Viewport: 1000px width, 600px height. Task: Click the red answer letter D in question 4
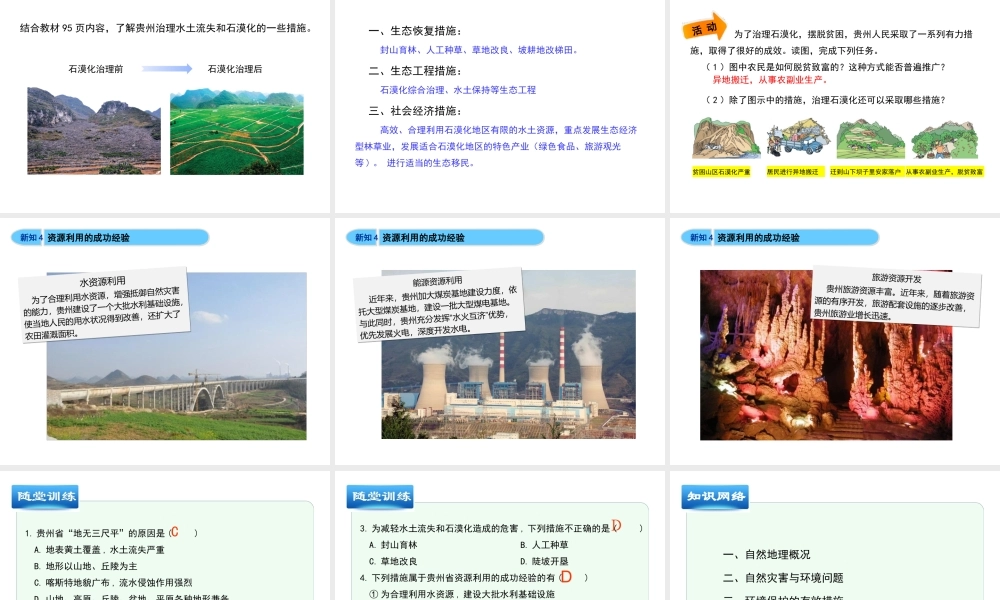point(566,577)
